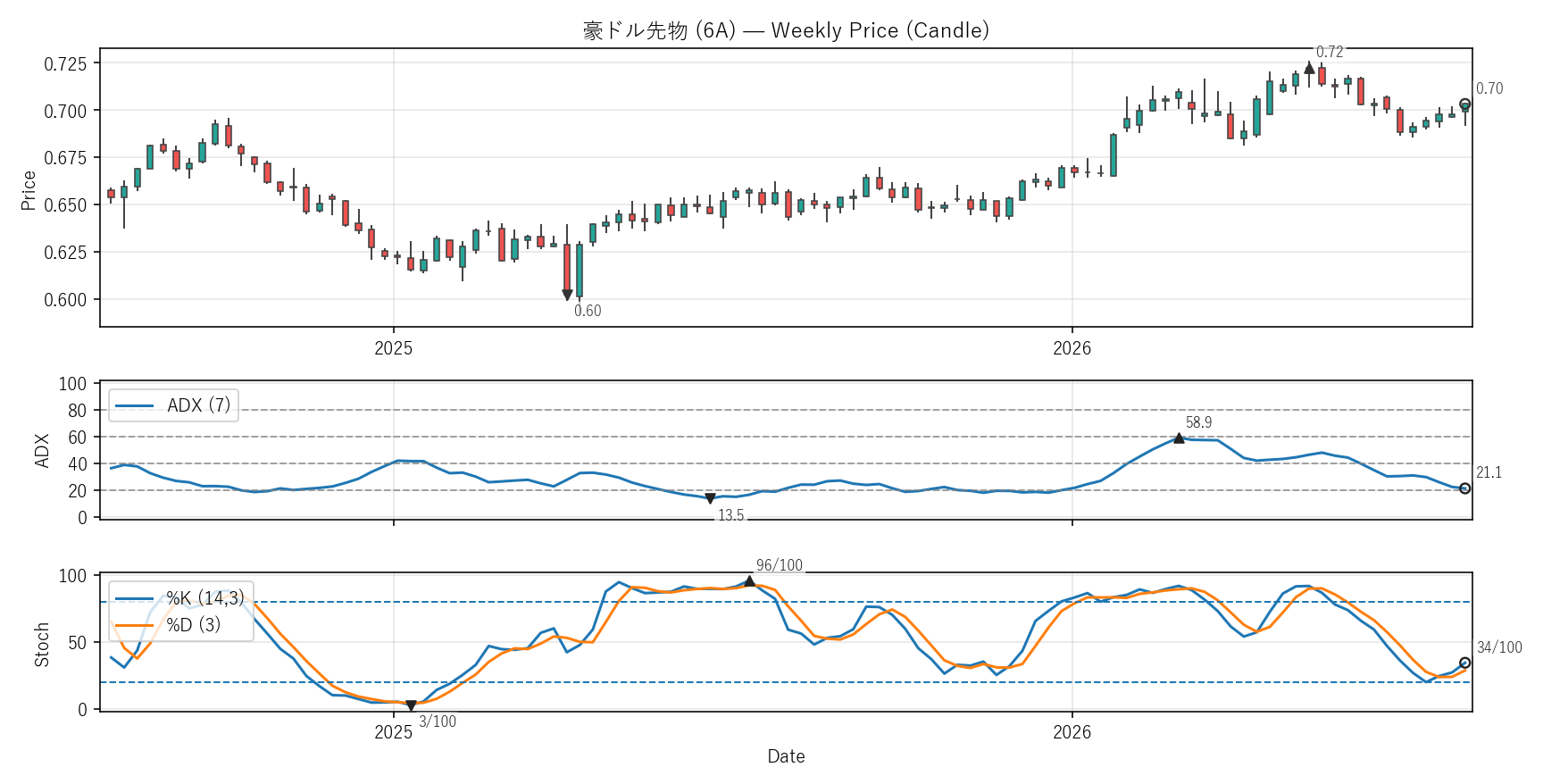
Task: Click the "96/100" stochastic annotation
Action: 780,565
